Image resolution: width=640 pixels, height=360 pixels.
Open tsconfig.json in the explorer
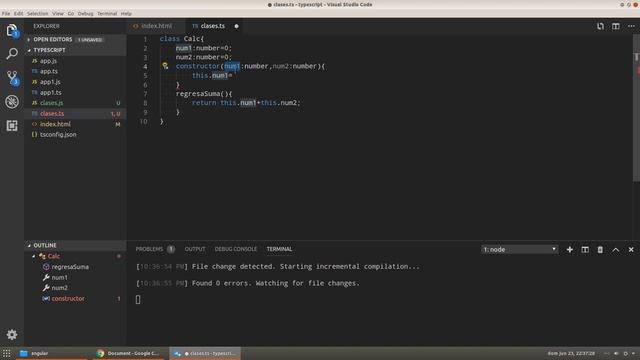[75, 135]
